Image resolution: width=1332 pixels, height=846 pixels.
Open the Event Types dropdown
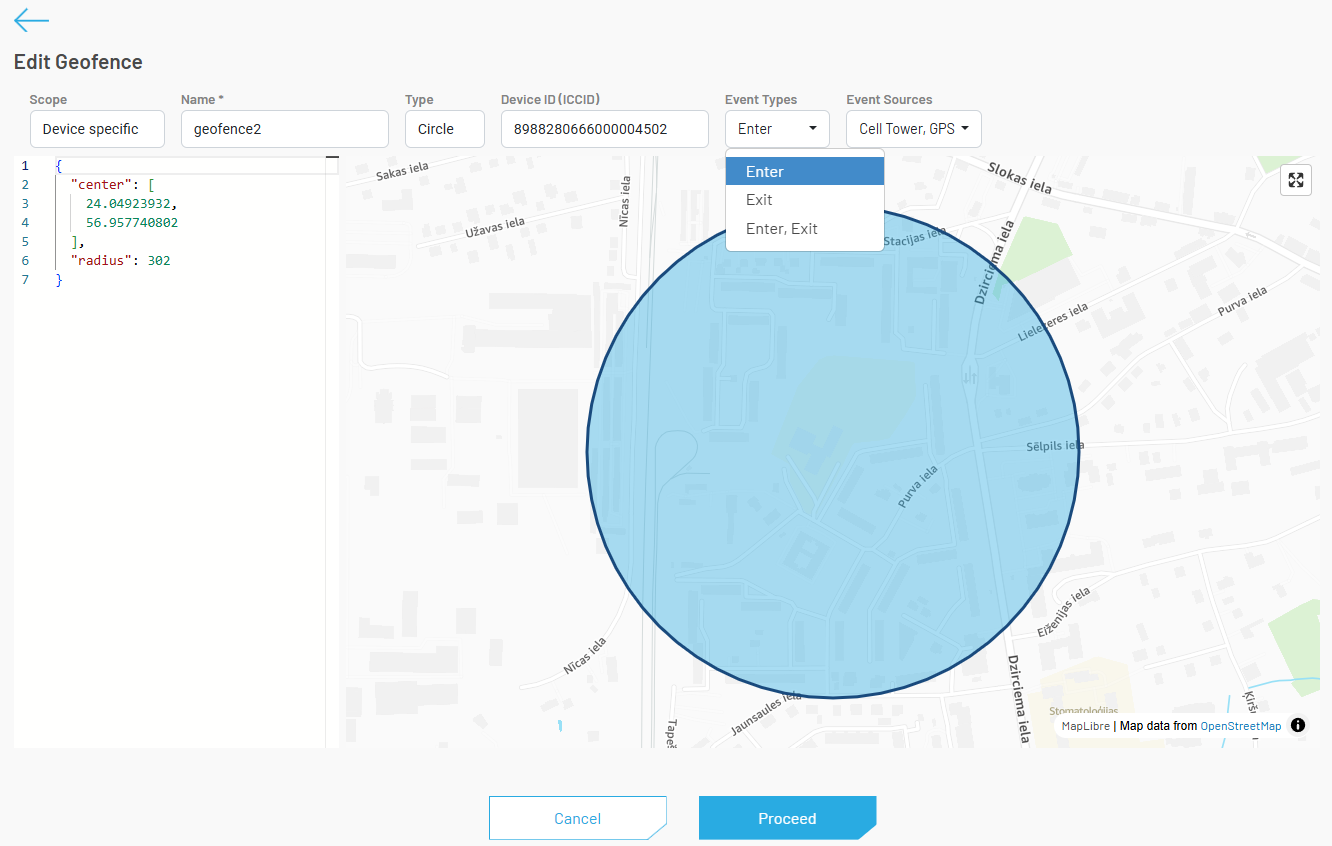click(777, 129)
